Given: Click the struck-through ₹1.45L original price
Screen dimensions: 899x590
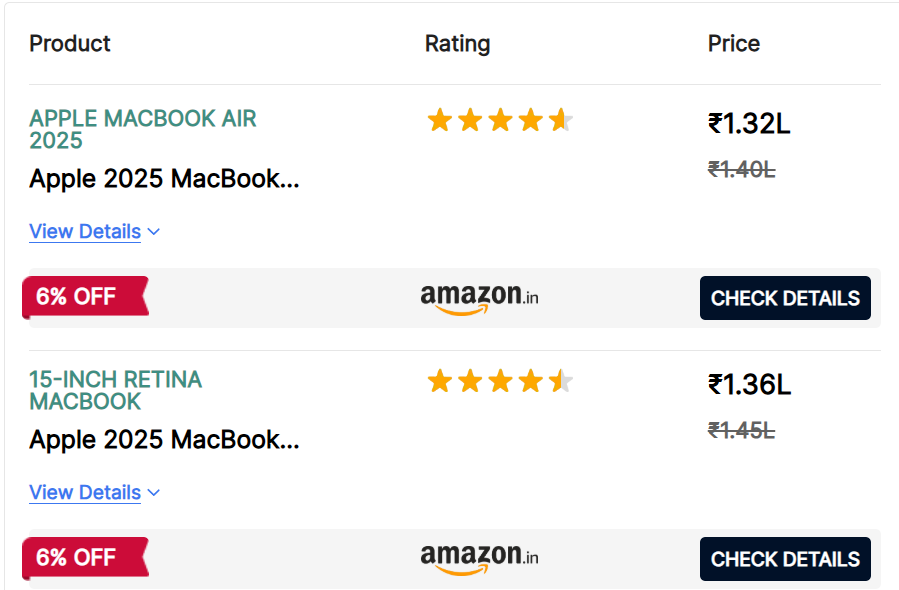Looking at the screenshot, I should pos(741,431).
